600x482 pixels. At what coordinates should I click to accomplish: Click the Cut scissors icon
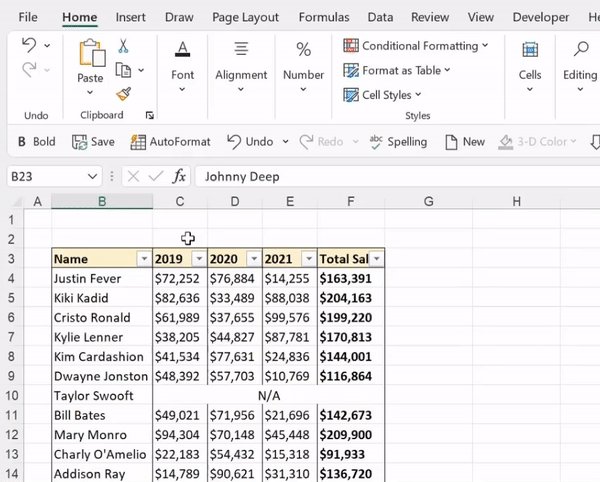point(123,46)
